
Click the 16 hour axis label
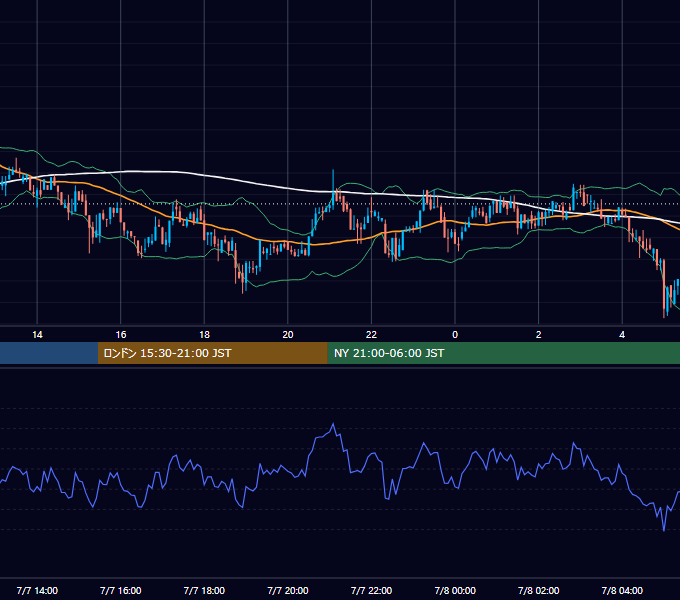121,335
